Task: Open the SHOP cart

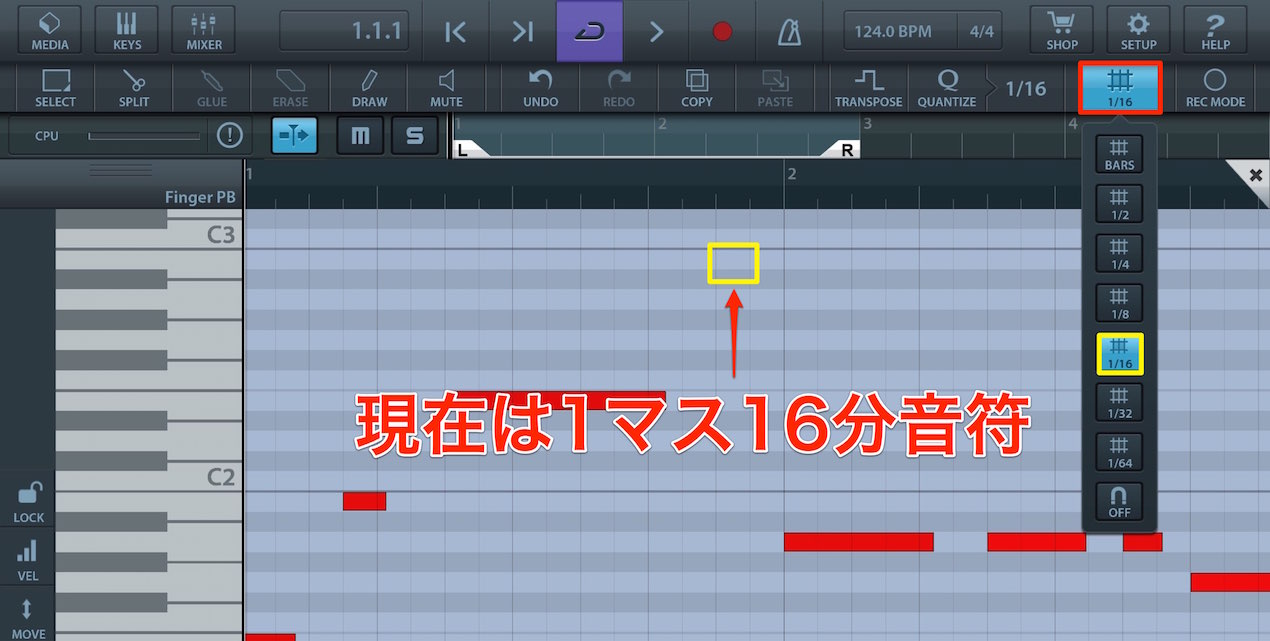Action: pos(1061,30)
